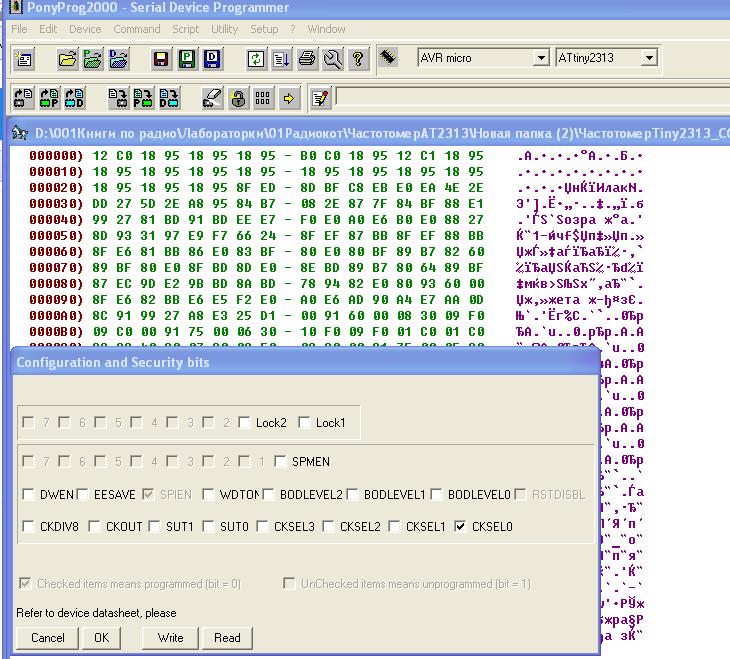Click the yellow Help question icon
The width and height of the screenshot is (730, 659).
point(358,59)
